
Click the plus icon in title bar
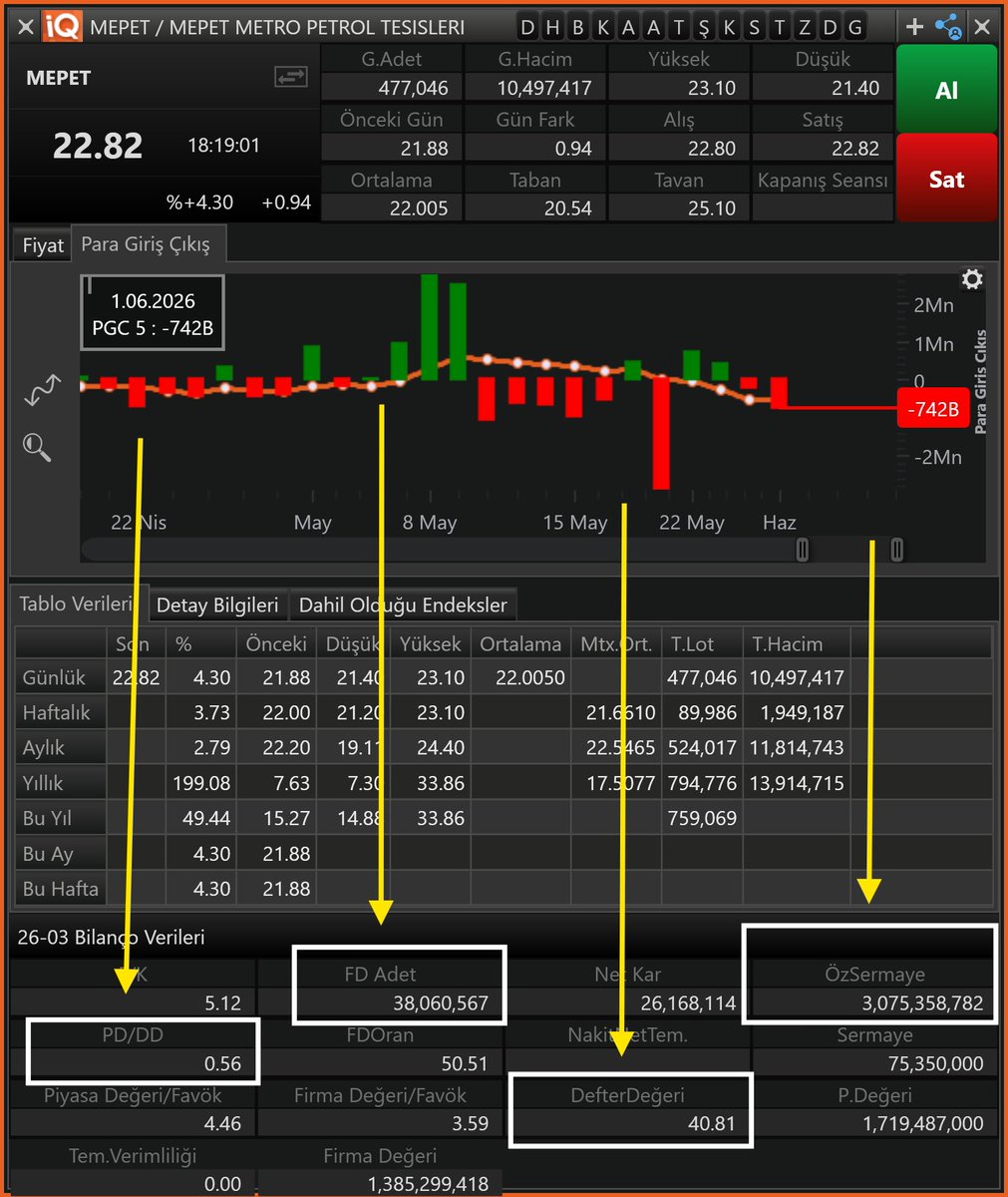click(914, 27)
